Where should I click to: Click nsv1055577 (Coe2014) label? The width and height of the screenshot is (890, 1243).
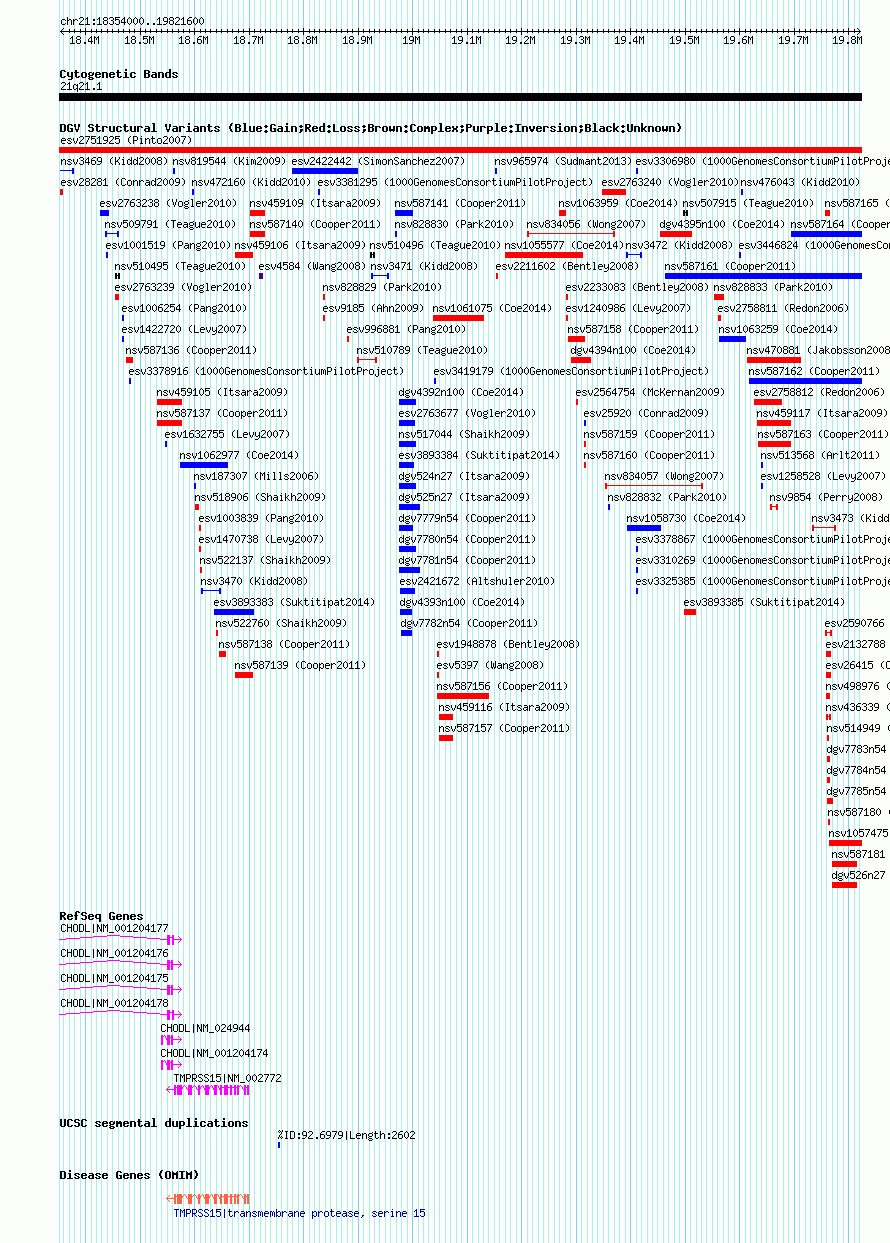coord(564,245)
